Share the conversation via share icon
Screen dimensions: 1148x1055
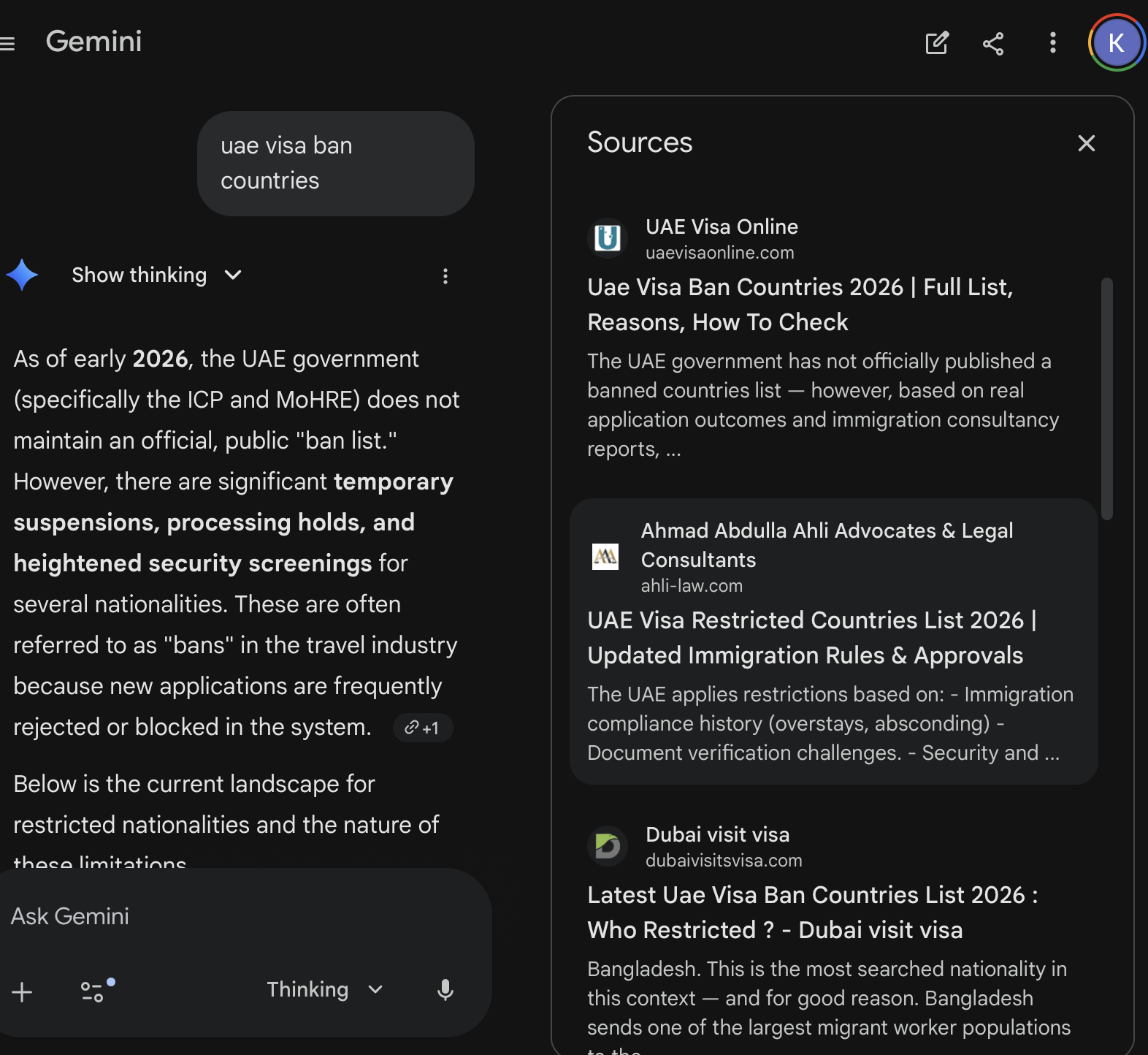[993, 43]
